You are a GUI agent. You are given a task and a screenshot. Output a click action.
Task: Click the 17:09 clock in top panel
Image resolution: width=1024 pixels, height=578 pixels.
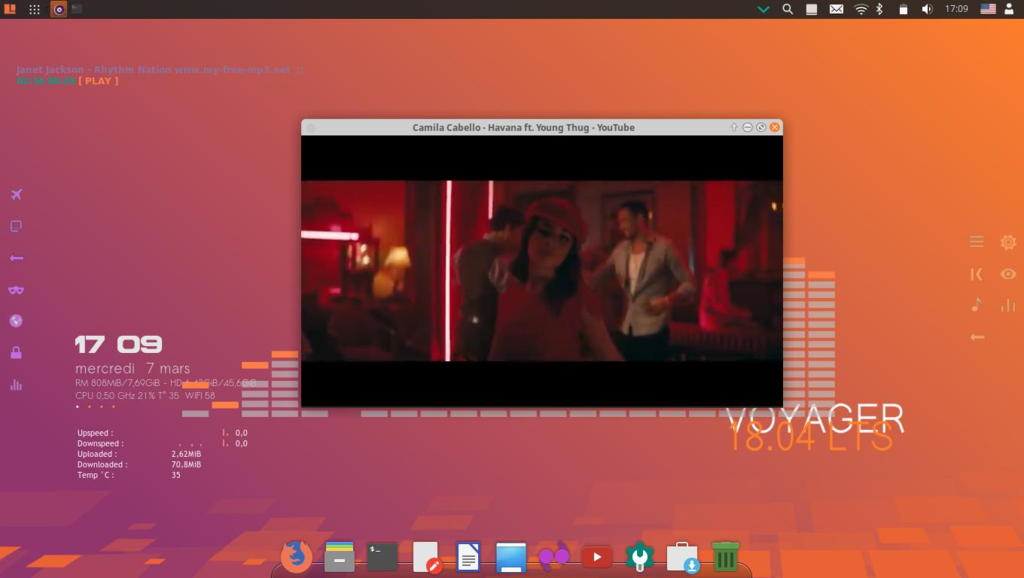click(957, 9)
